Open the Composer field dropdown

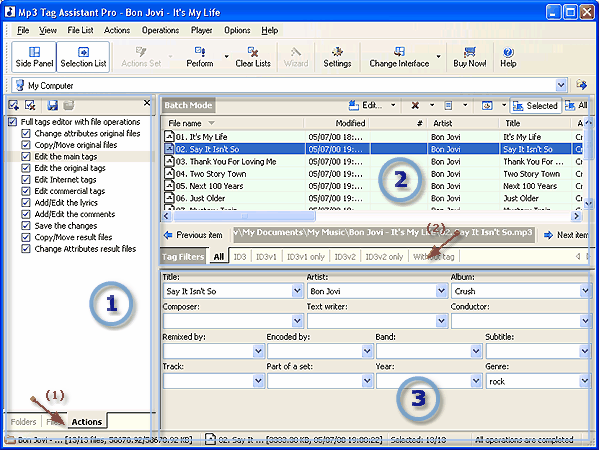click(x=298, y=321)
